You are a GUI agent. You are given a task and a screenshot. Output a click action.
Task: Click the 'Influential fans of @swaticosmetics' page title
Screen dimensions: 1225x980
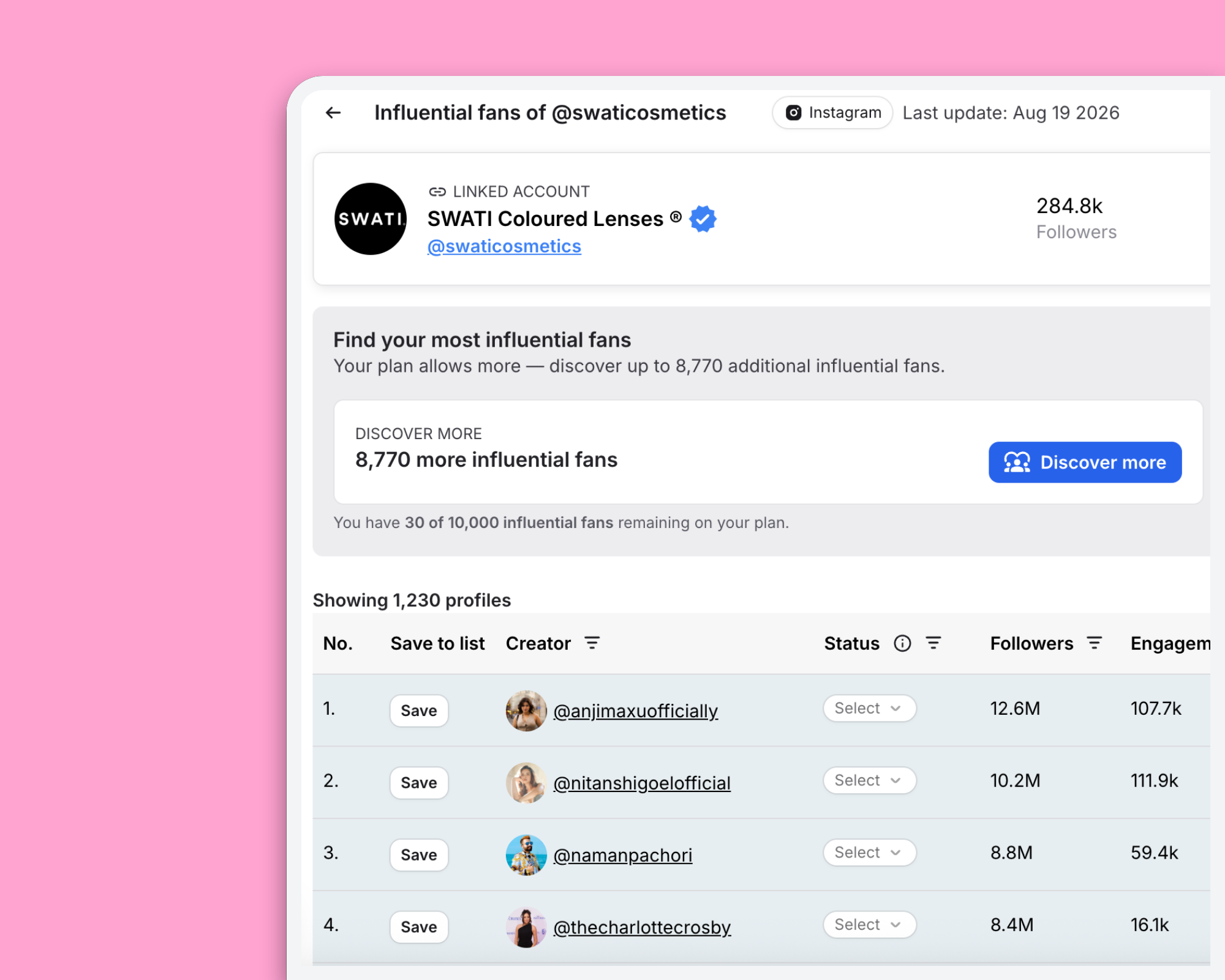click(550, 113)
